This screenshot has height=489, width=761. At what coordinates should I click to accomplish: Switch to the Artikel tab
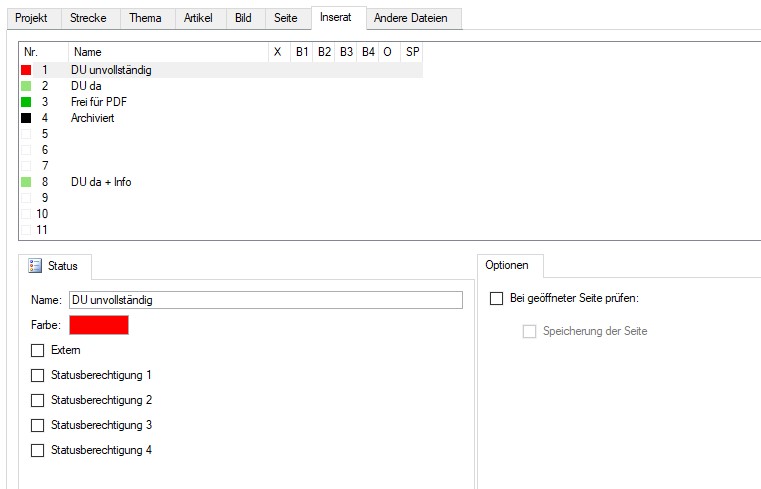198,18
